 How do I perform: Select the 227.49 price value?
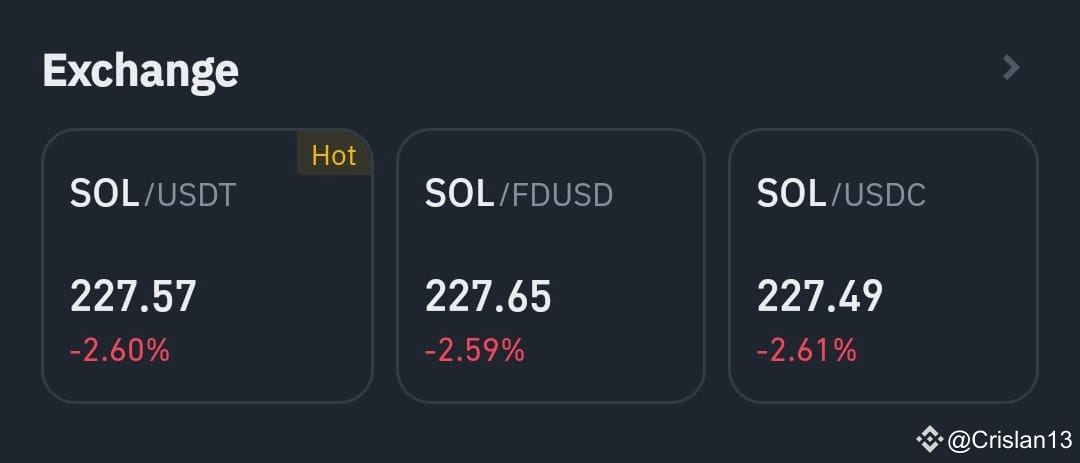(x=820, y=296)
